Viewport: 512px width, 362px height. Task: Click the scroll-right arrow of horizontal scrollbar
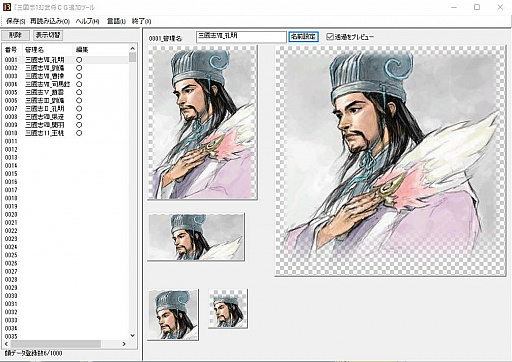(x=124, y=344)
